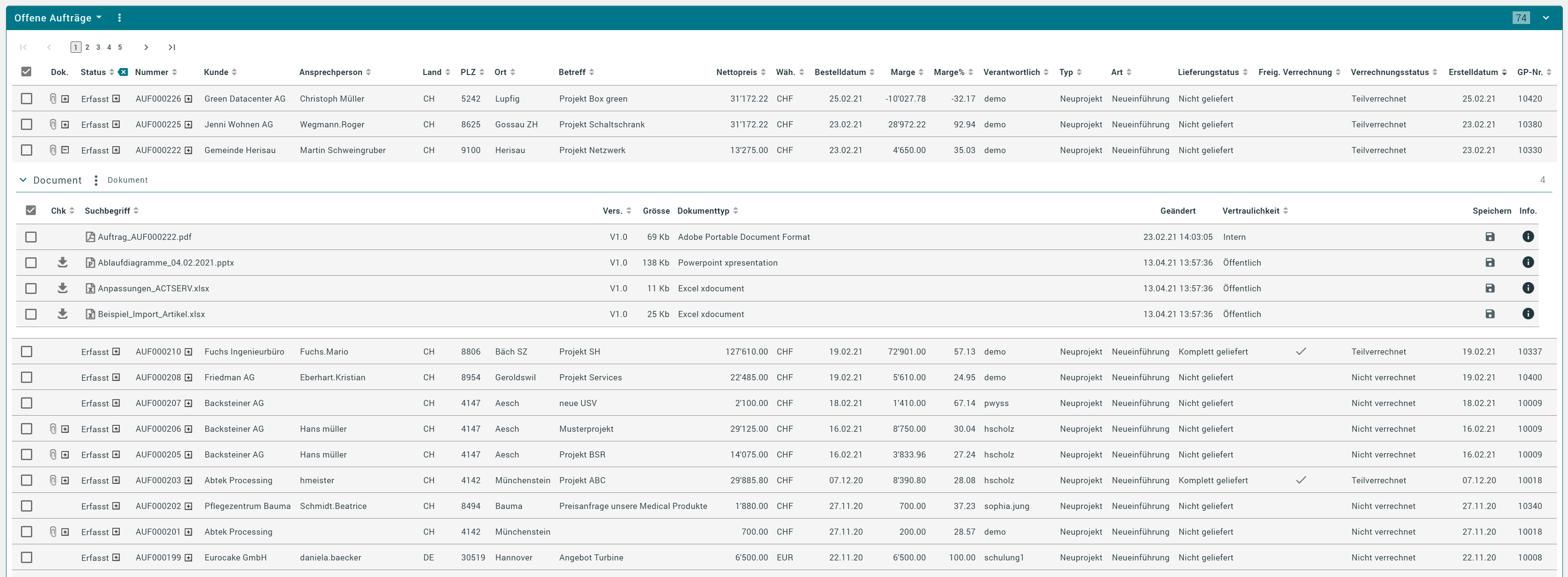Image resolution: width=1568 pixels, height=577 pixels.
Task: Sort table by Nettopreis column header
Action: click(x=736, y=72)
